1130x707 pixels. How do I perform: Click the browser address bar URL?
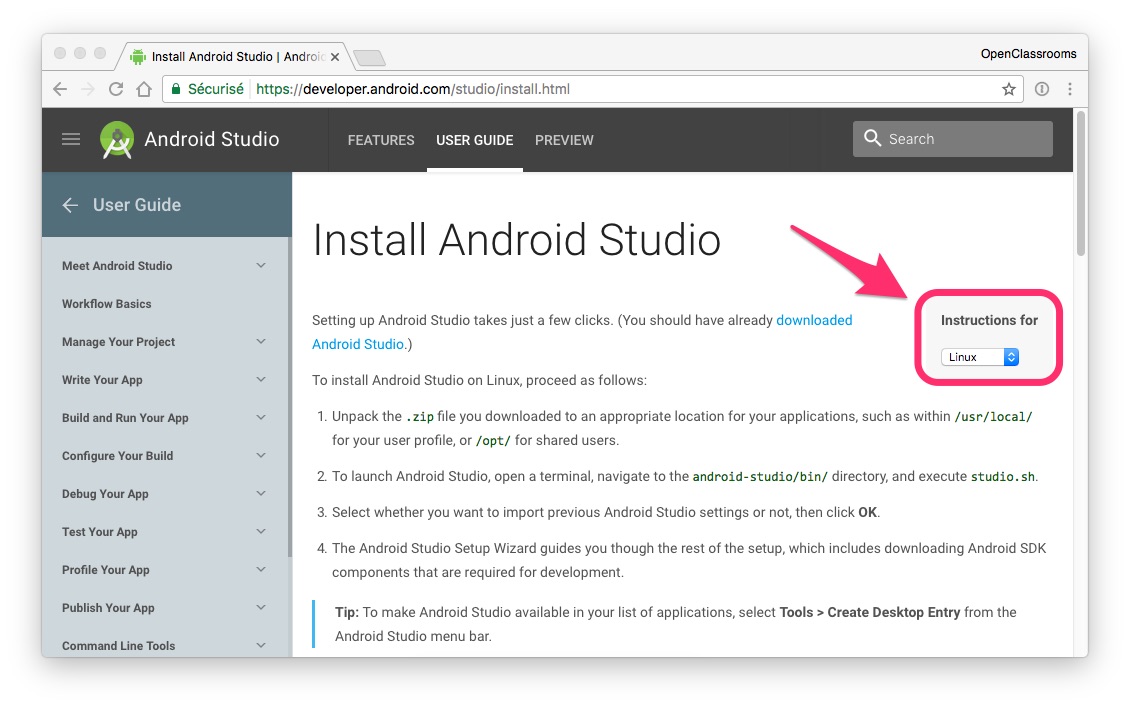pyautogui.click(x=413, y=89)
